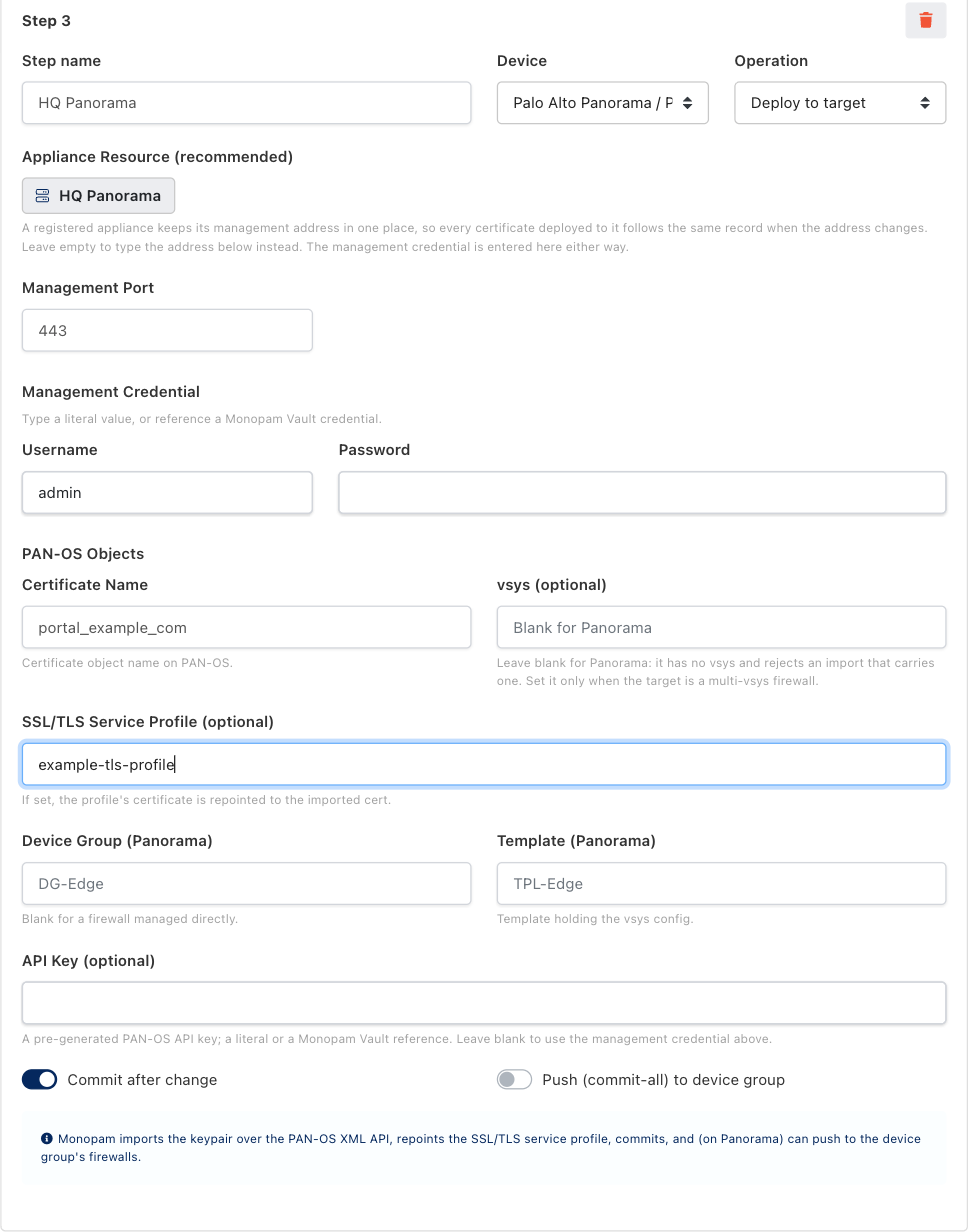Delete Step 3 with the red trash icon

tap(925, 20)
